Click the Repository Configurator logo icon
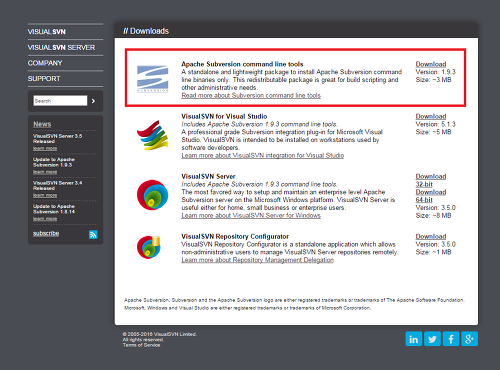 (149, 247)
